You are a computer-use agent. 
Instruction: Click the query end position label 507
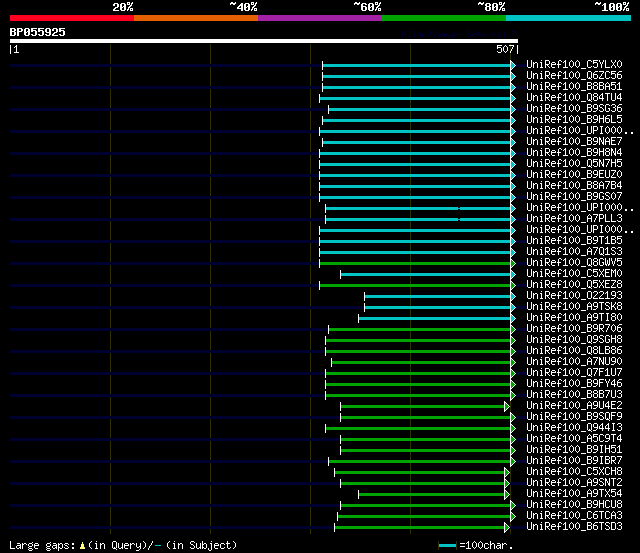pyautogui.click(x=505, y=49)
